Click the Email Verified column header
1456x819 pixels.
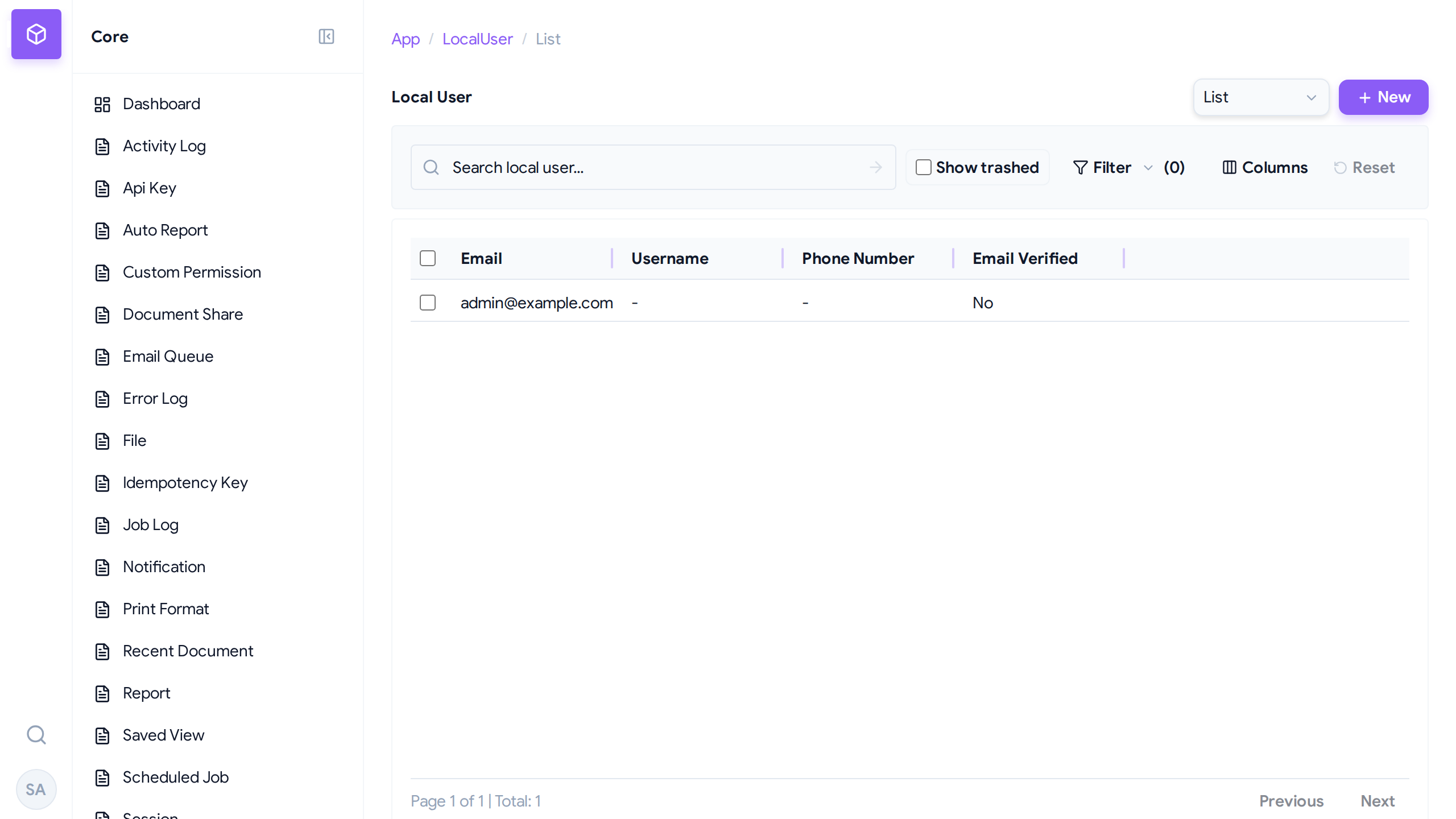click(x=1025, y=258)
